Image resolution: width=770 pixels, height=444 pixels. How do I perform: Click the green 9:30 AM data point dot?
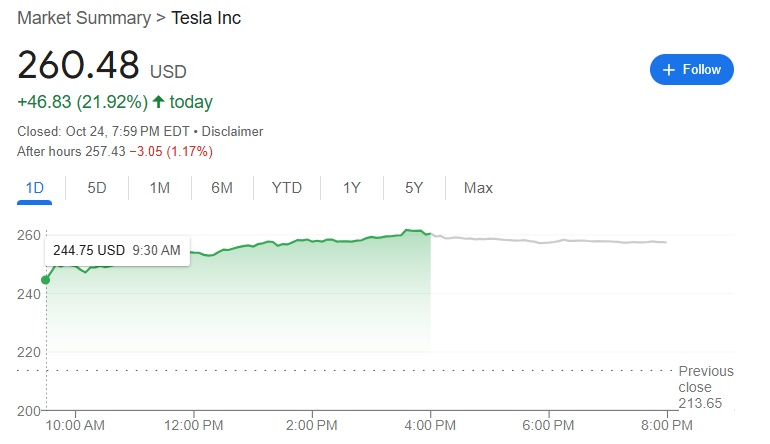pyautogui.click(x=46, y=280)
